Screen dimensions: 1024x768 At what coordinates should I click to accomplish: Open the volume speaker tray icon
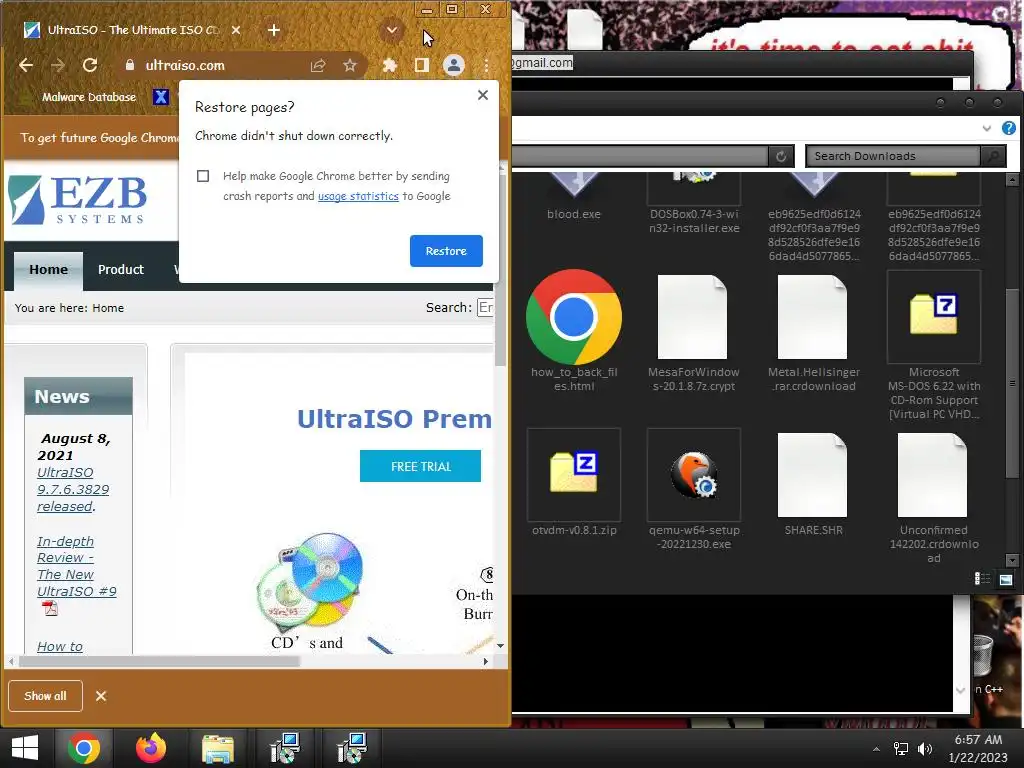(925, 749)
